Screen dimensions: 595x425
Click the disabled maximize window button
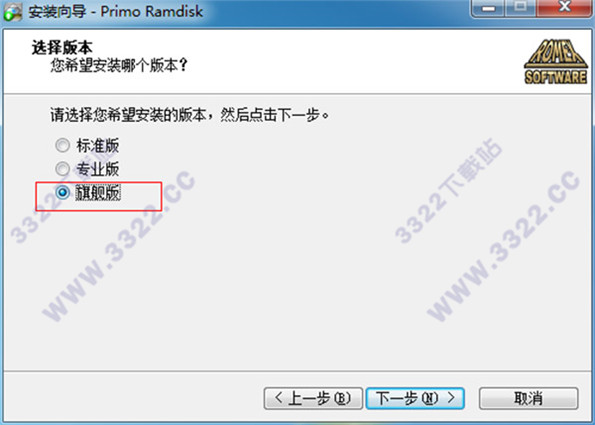521,8
